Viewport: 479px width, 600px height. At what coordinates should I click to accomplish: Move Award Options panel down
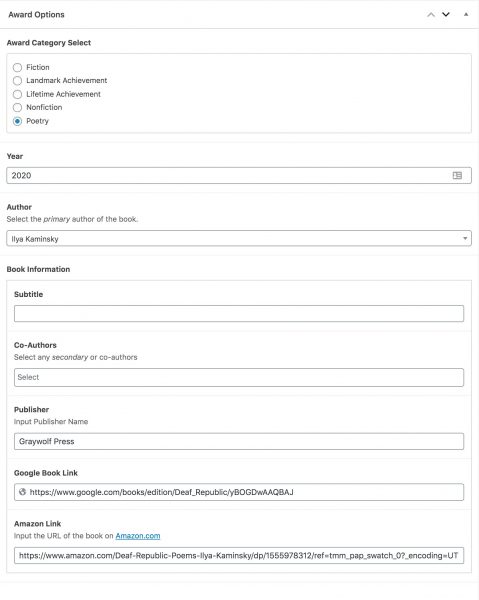click(446, 15)
